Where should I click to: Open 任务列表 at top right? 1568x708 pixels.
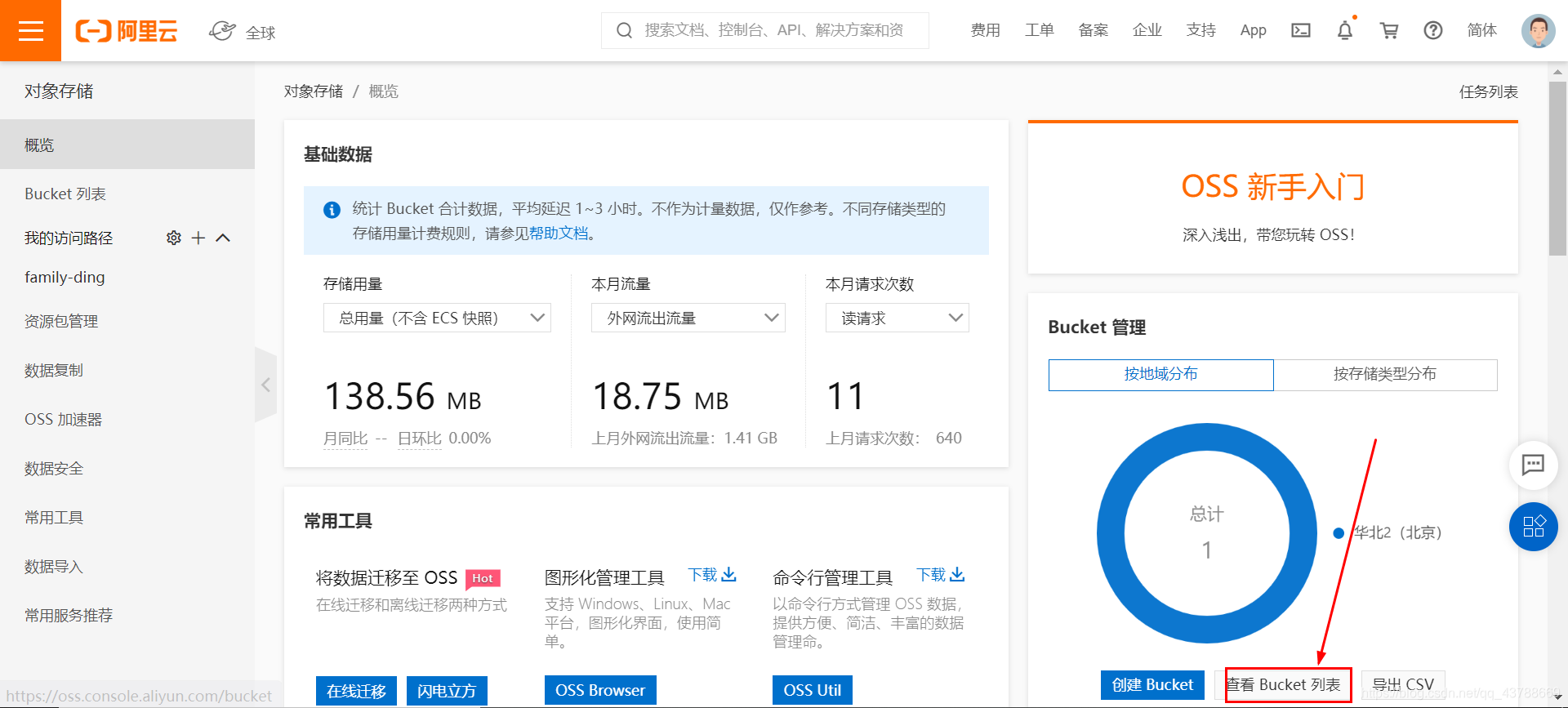point(1489,91)
